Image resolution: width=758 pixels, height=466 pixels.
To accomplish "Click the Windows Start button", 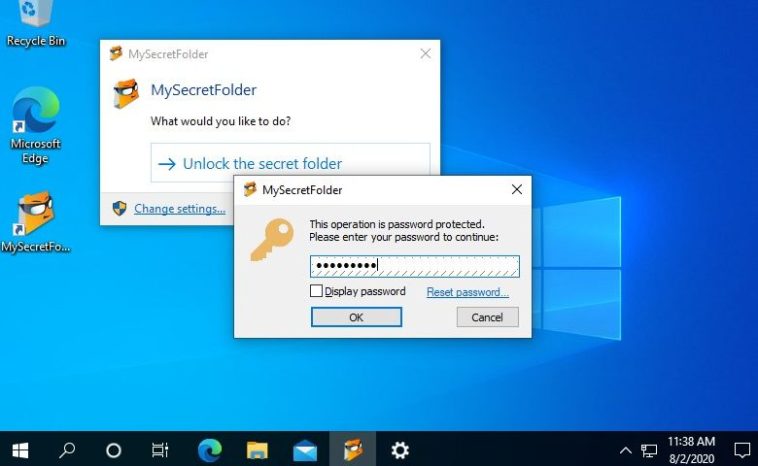I will tap(20, 450).
